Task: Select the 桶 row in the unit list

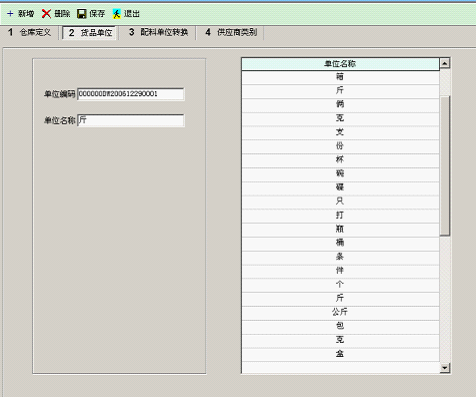Action: tap(340, 243)
